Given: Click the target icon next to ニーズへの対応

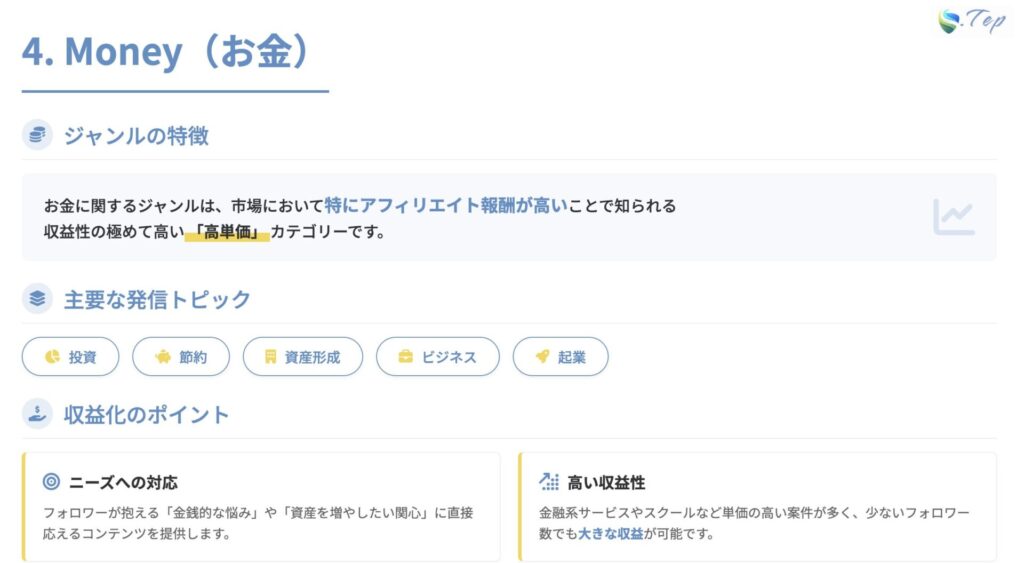Looking at the screenshot, I should 51,482.
